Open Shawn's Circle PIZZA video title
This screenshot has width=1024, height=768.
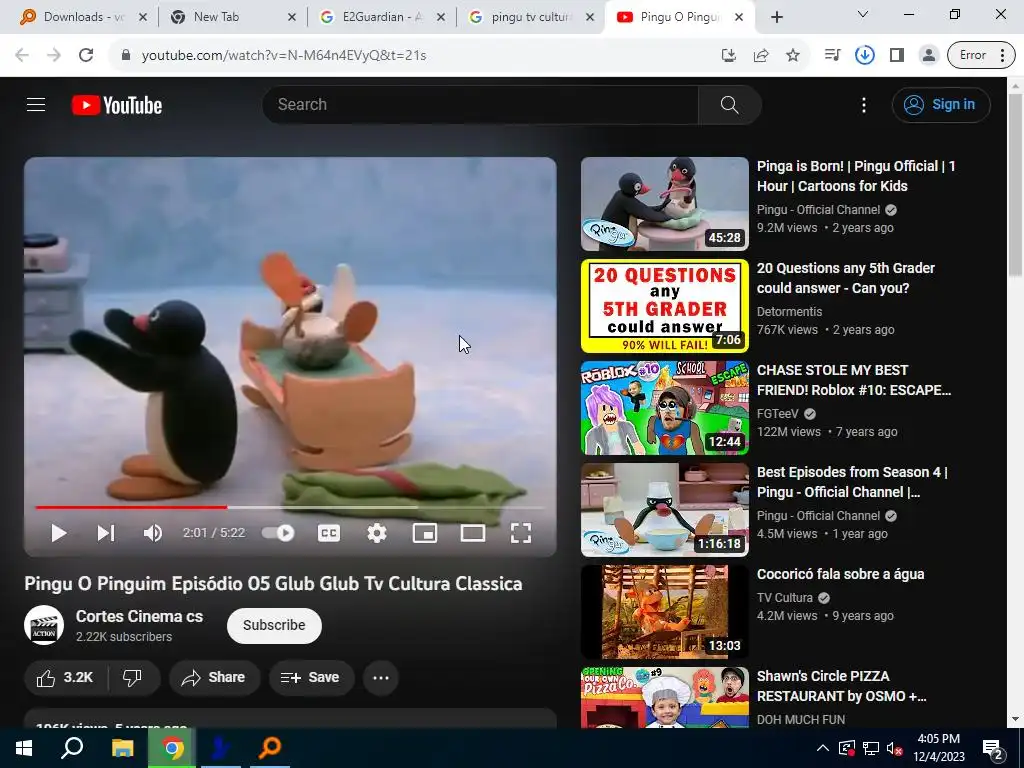click(842, 686)
